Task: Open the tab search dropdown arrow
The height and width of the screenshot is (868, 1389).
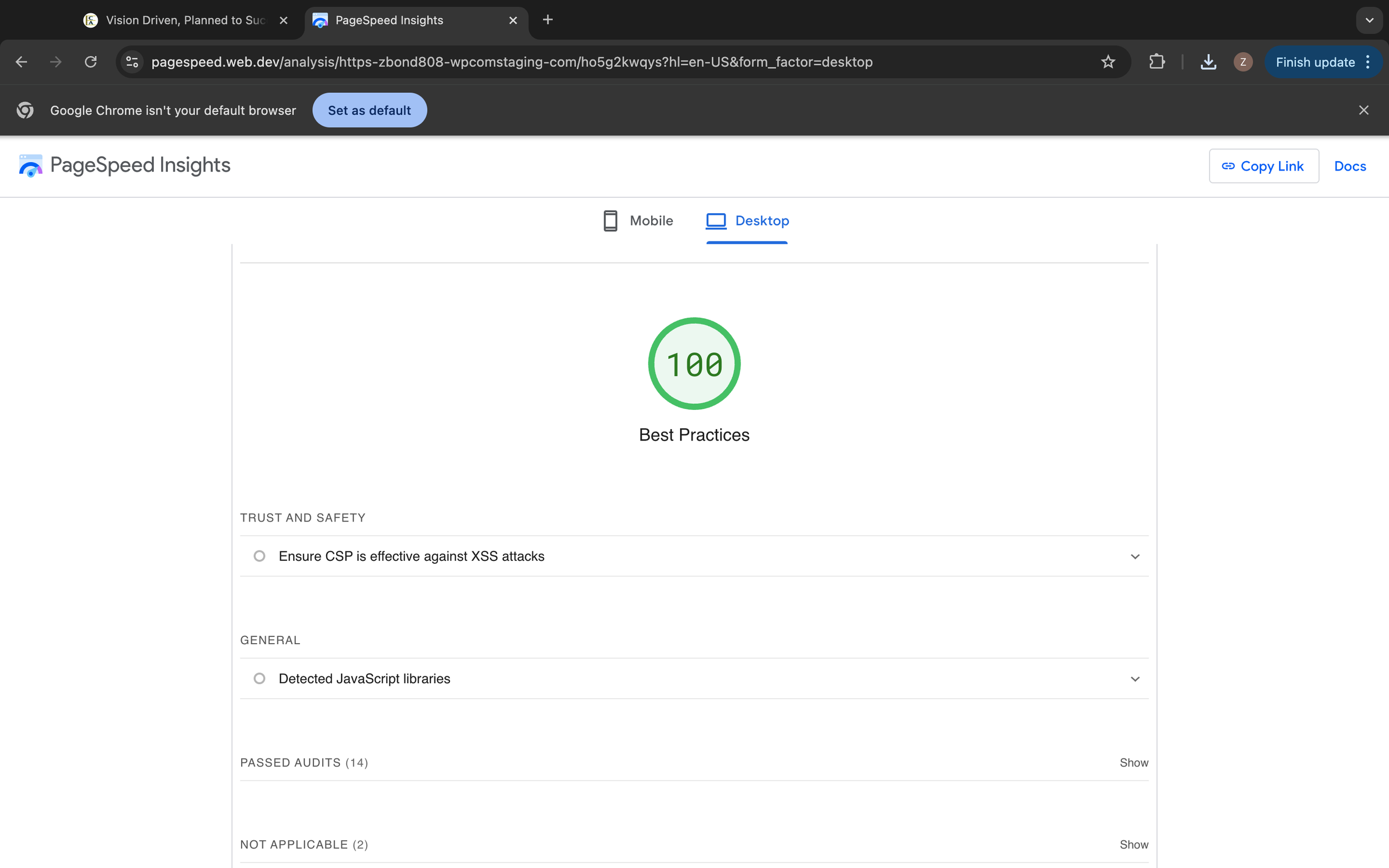Action: tap(1369, 20)
